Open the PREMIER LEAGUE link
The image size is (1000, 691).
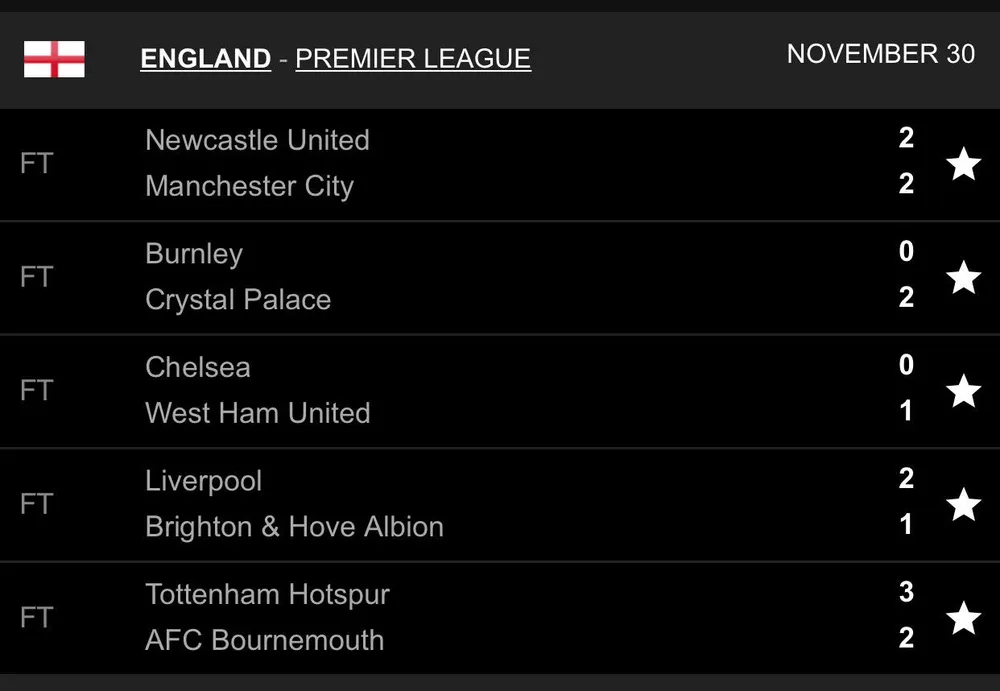[413, 59]
